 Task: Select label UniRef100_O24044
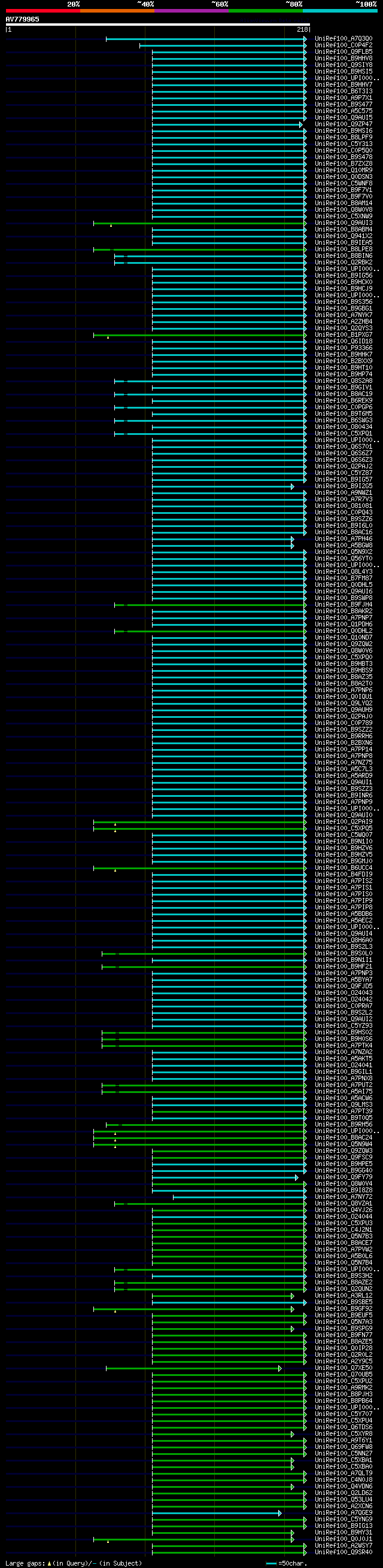click(344, 1217)
